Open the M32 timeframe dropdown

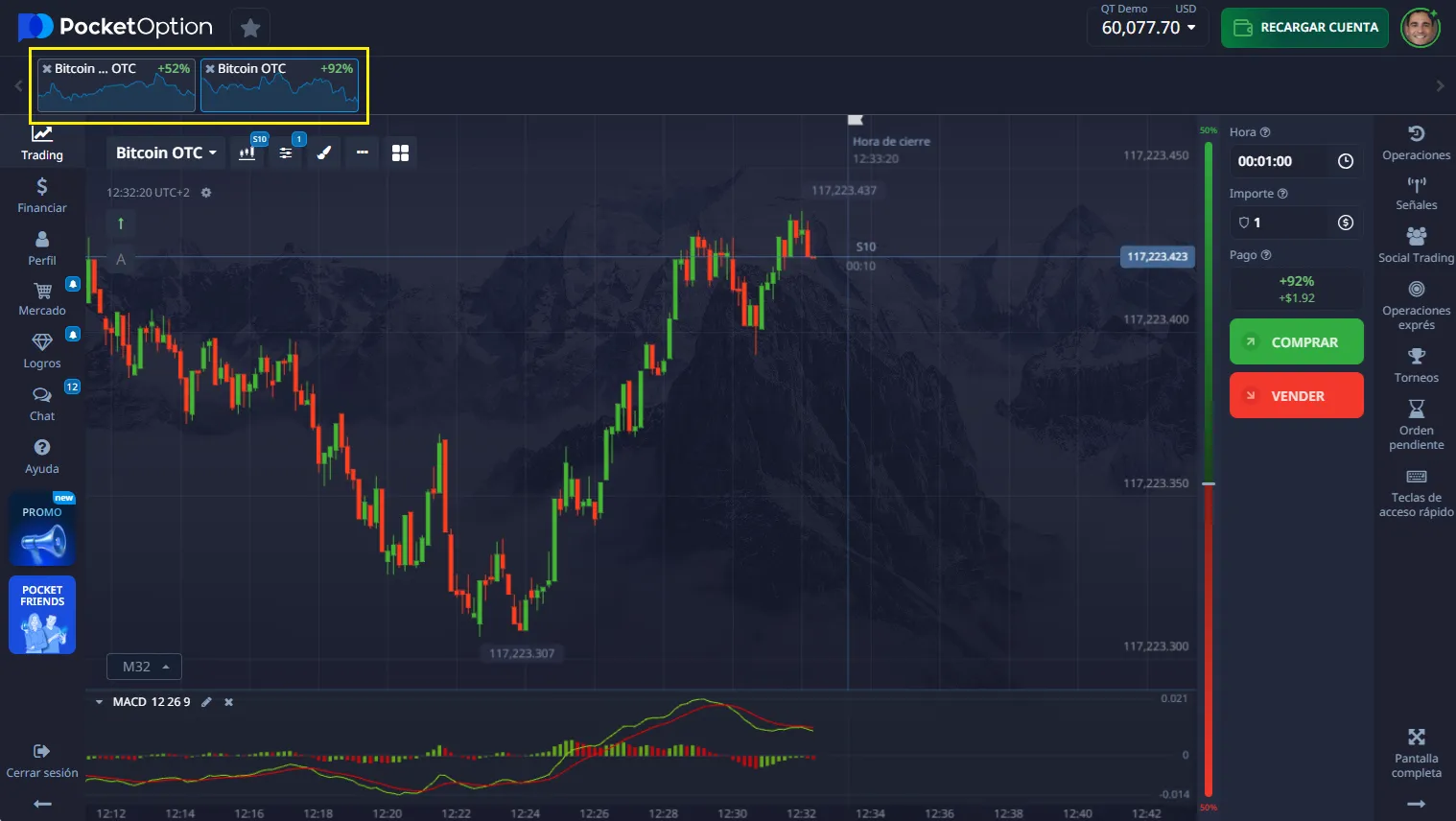pyautogui.click(x=145, y=667)
